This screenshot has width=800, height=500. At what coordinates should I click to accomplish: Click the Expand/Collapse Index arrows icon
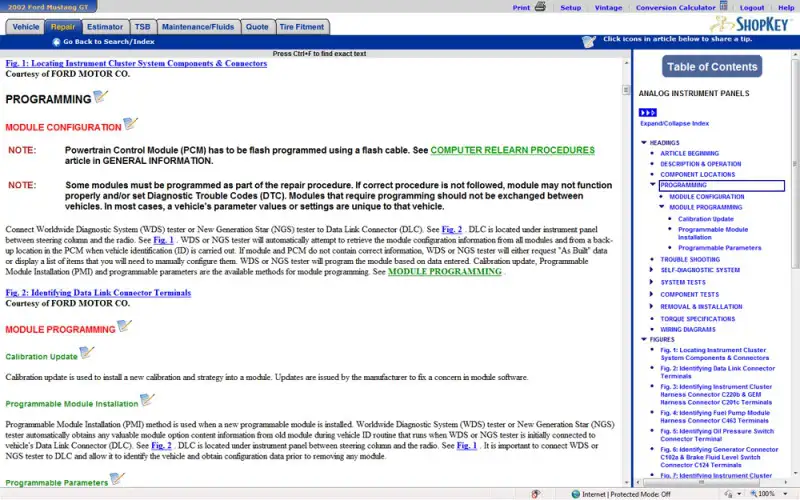[647, 112]
